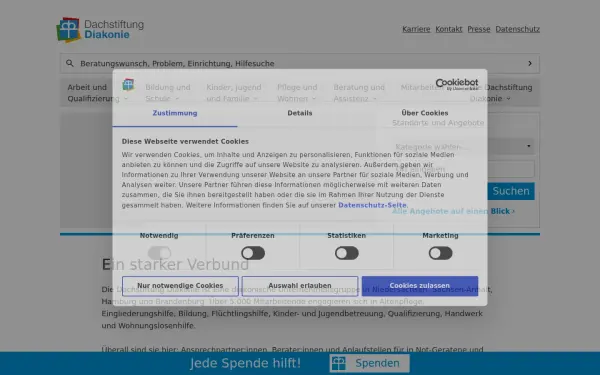Click the Ein starker Verbund heading

coord(175,264)
